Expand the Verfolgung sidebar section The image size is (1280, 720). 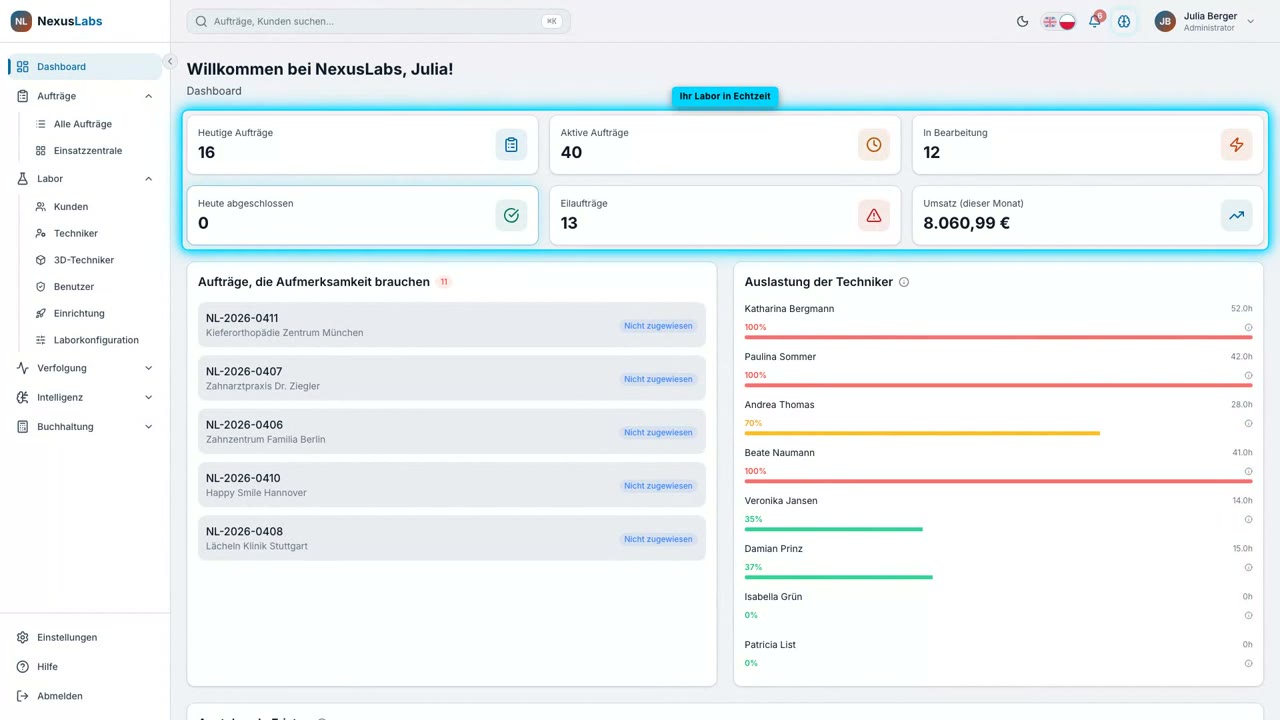point(85,368)
